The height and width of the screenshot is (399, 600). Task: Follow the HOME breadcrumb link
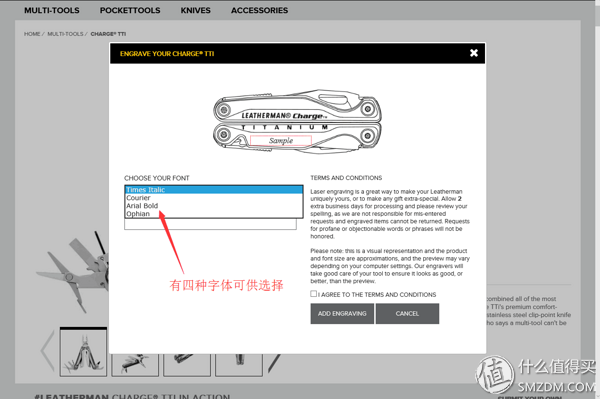(32, 34)
